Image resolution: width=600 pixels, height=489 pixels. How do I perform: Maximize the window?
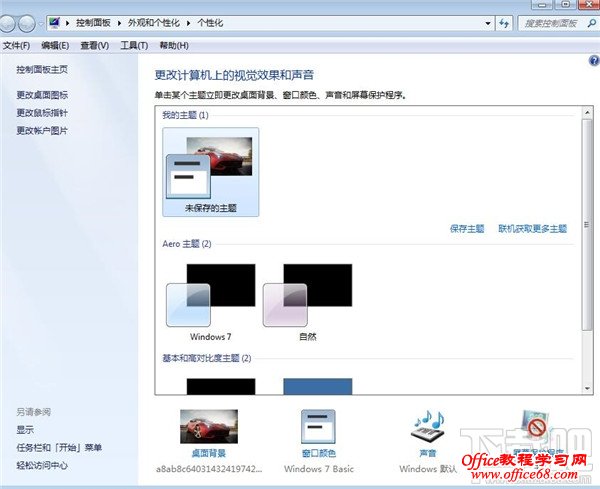click(x=566, y=4)
